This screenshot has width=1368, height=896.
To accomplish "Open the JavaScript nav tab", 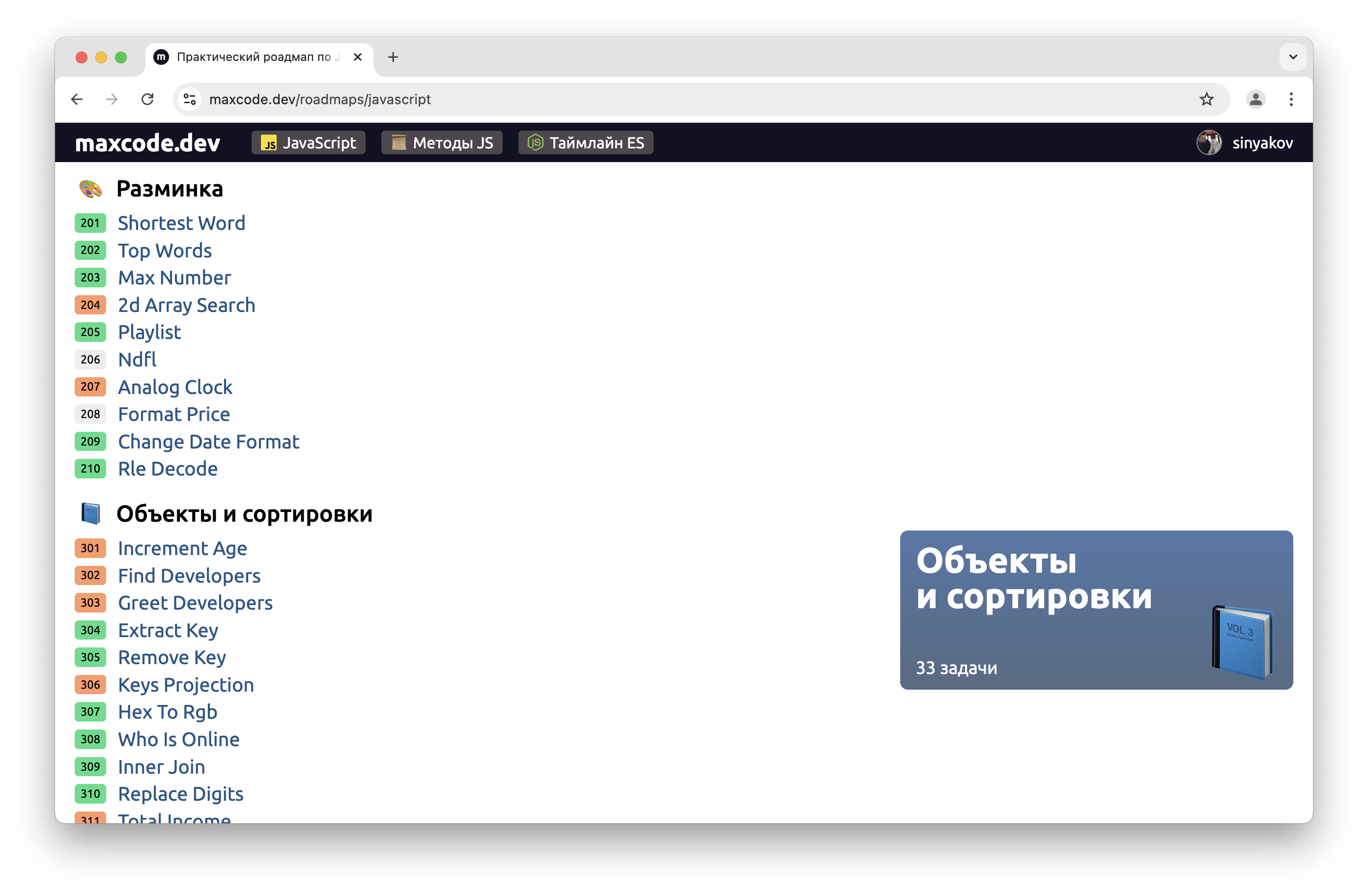I will [309, 142].
